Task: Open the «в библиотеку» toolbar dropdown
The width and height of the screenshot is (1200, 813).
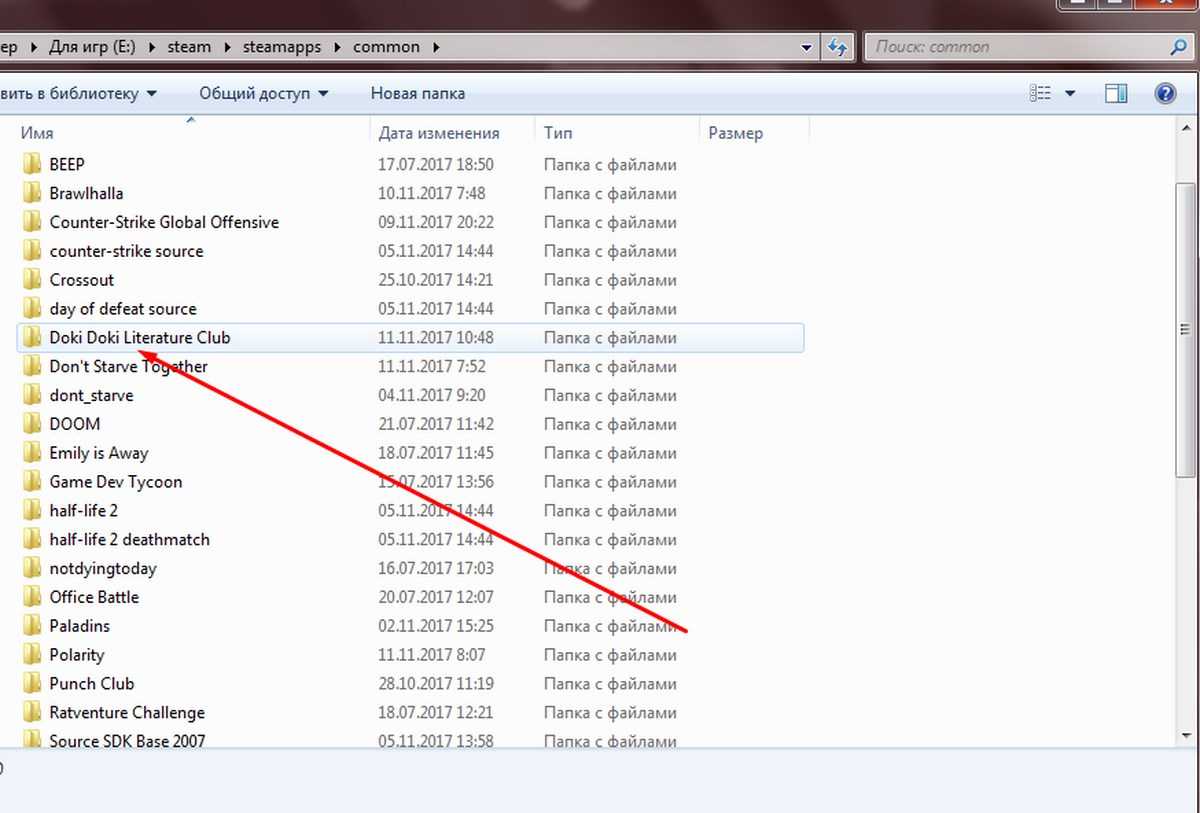Action: tap(80, 94)
